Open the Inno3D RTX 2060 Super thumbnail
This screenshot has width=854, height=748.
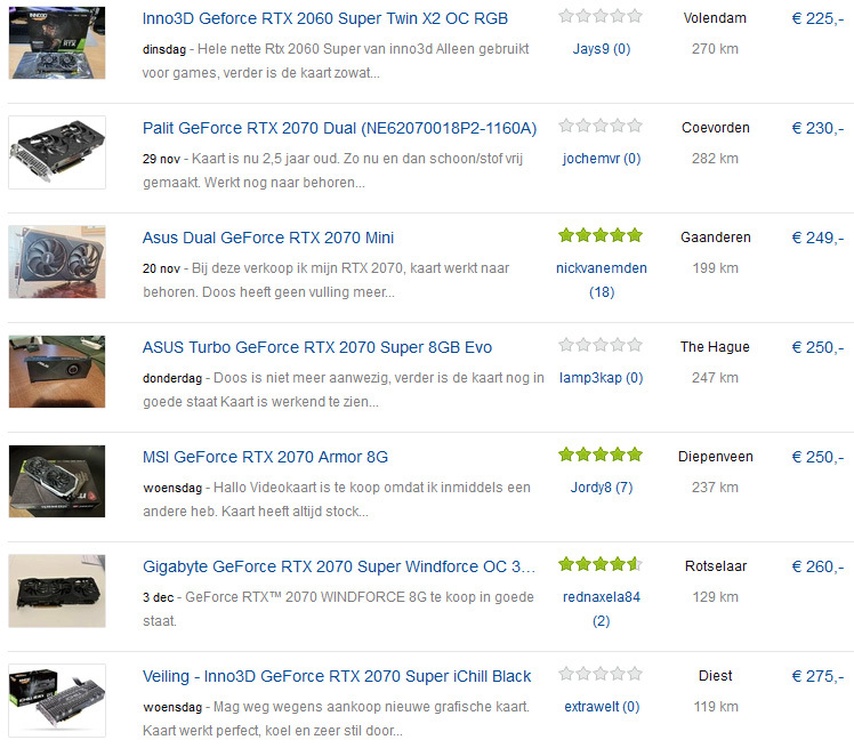coord(57,42)
